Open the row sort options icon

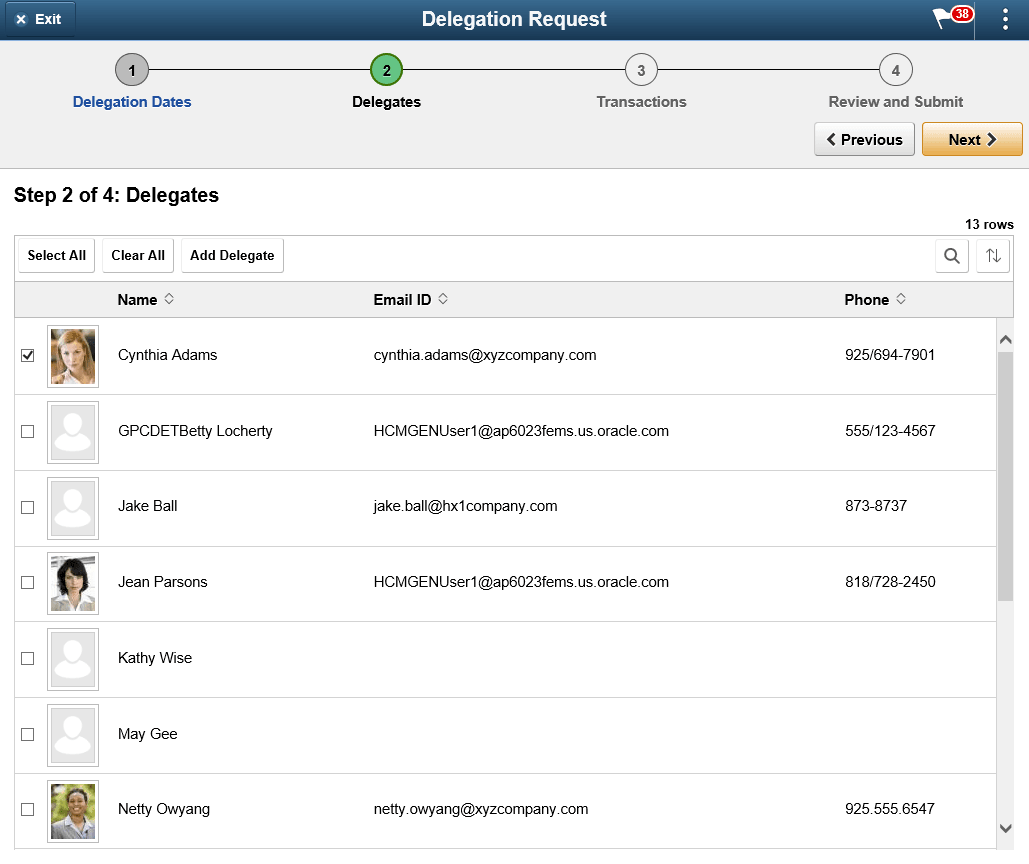click(x=992, y=256)
